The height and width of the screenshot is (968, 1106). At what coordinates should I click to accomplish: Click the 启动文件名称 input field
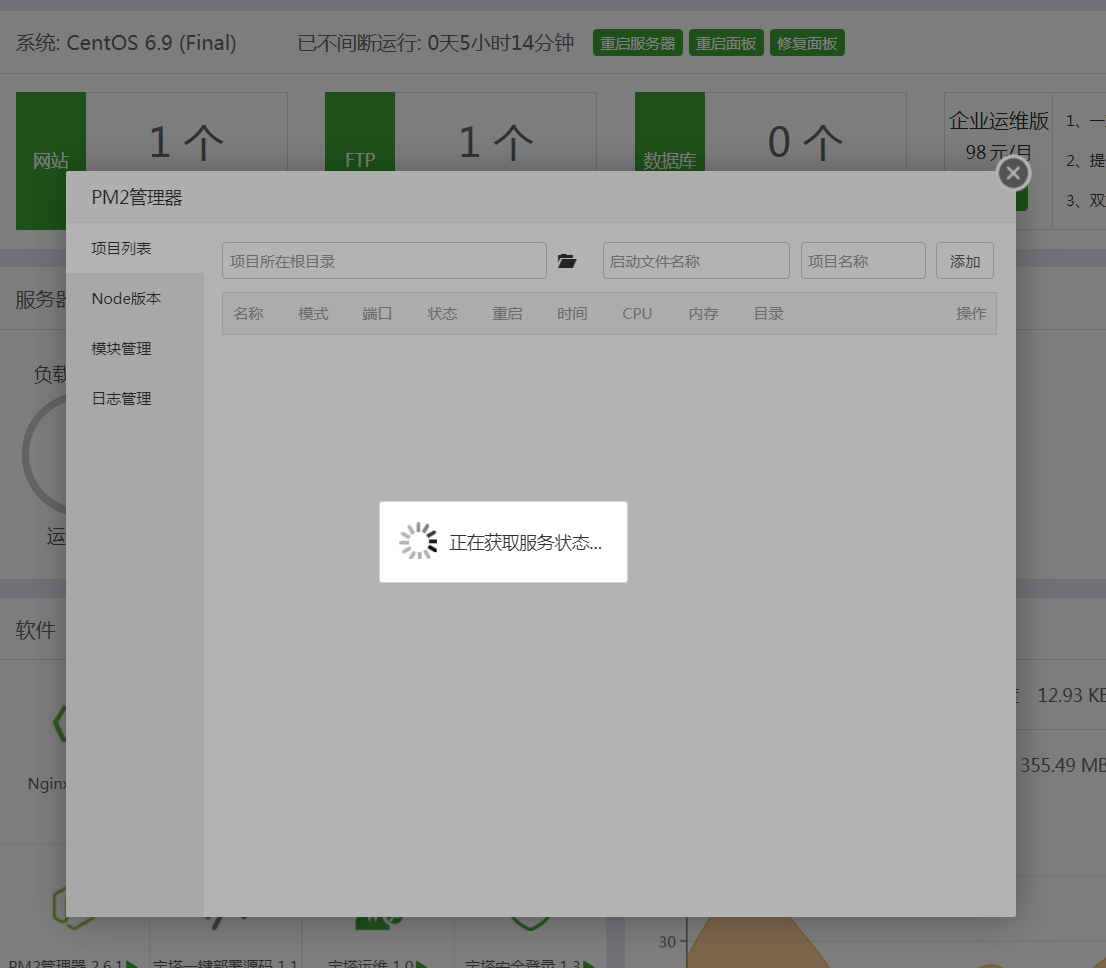[x=695, y=260]
